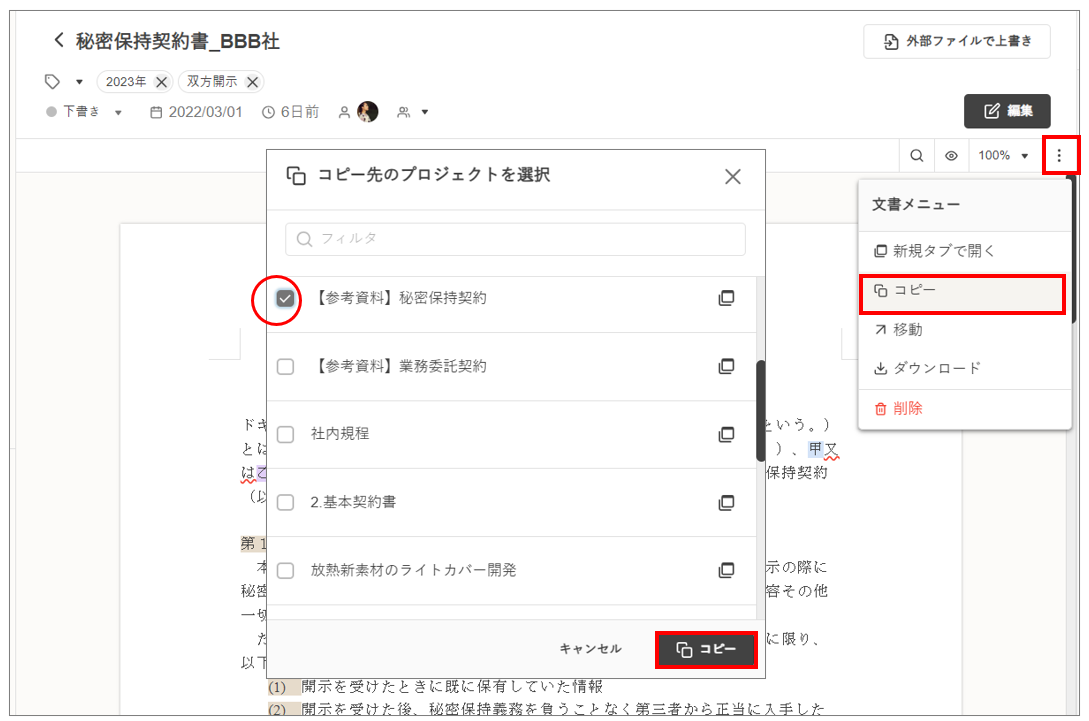Viewport: 1089px width, 721px height.
Task: Open the 100% zoom level dropdown
Action: click(x=1003, y=156)
